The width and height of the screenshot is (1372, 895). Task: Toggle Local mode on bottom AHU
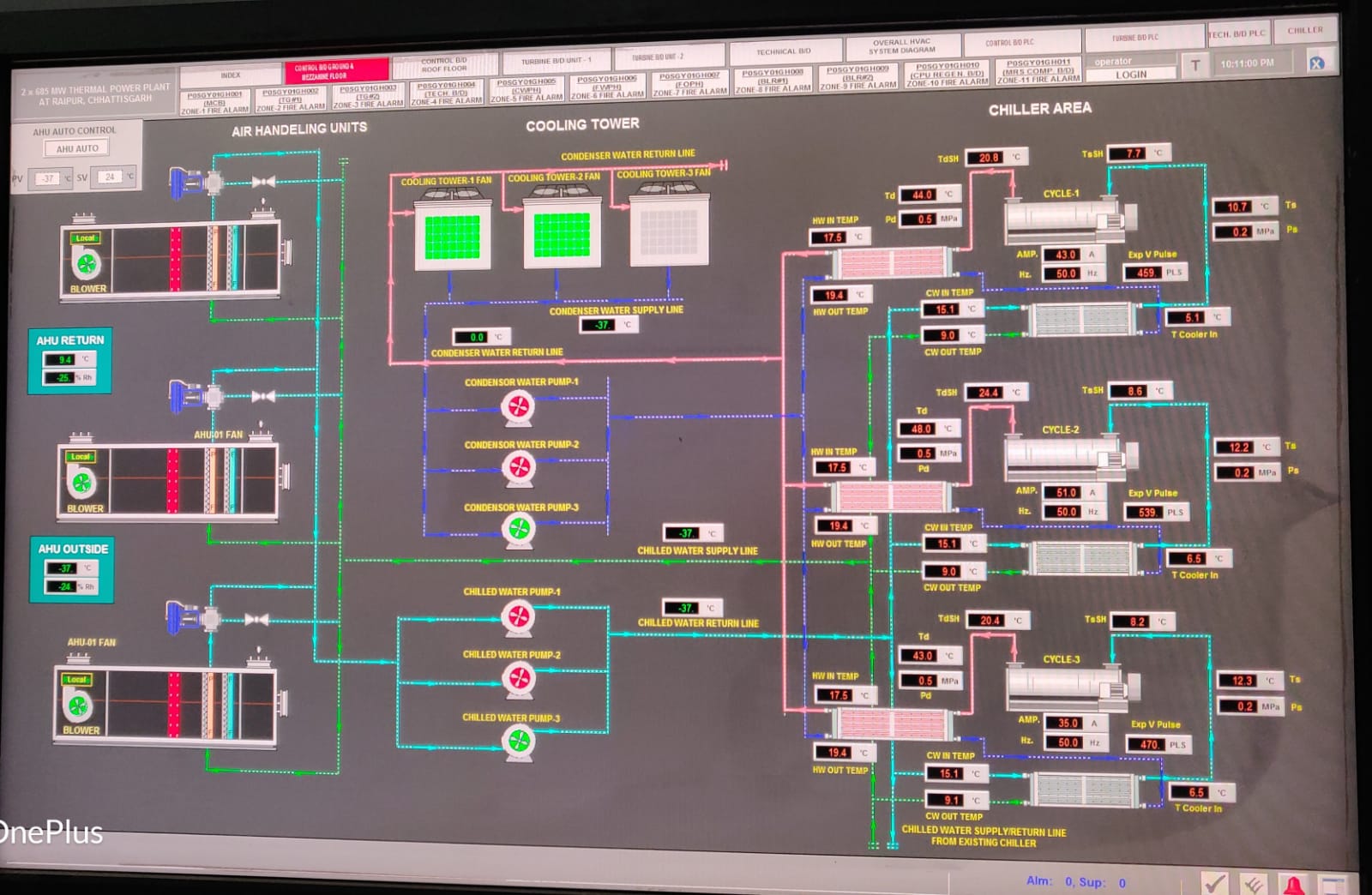click(x=76, y=680)
